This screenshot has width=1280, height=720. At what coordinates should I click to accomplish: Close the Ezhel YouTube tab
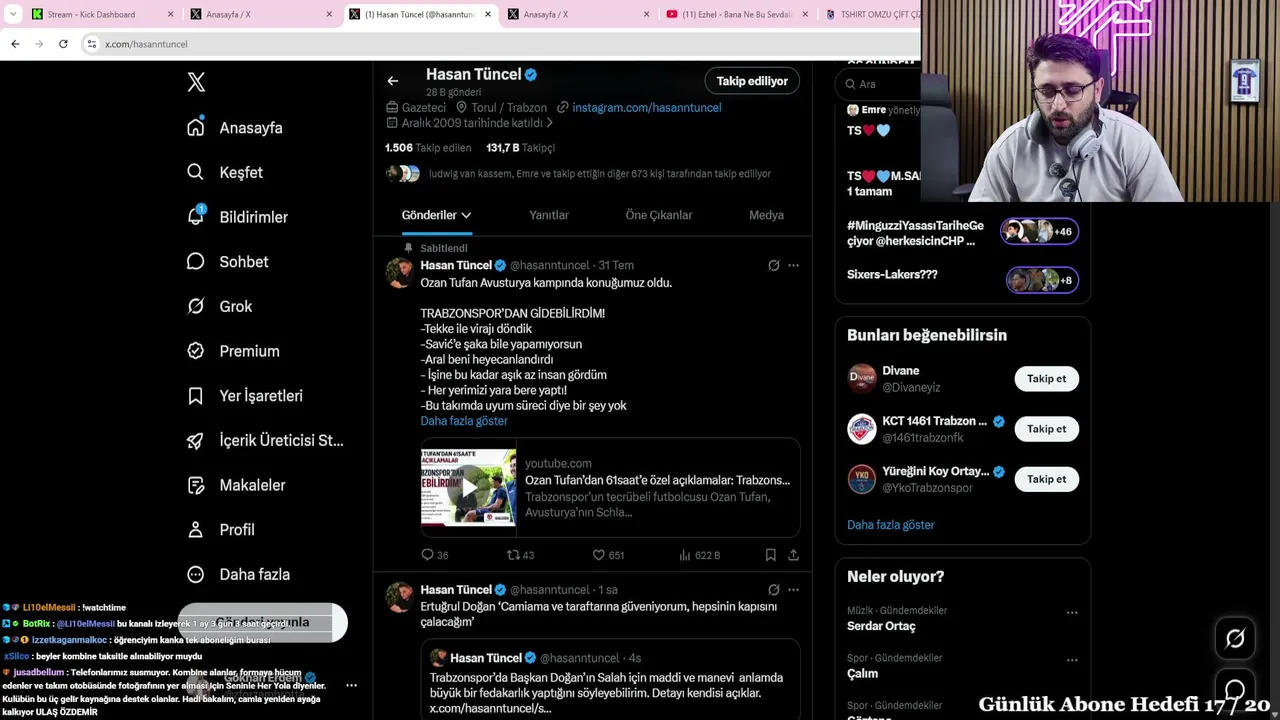pyautogui.click(x=804, y=14)
